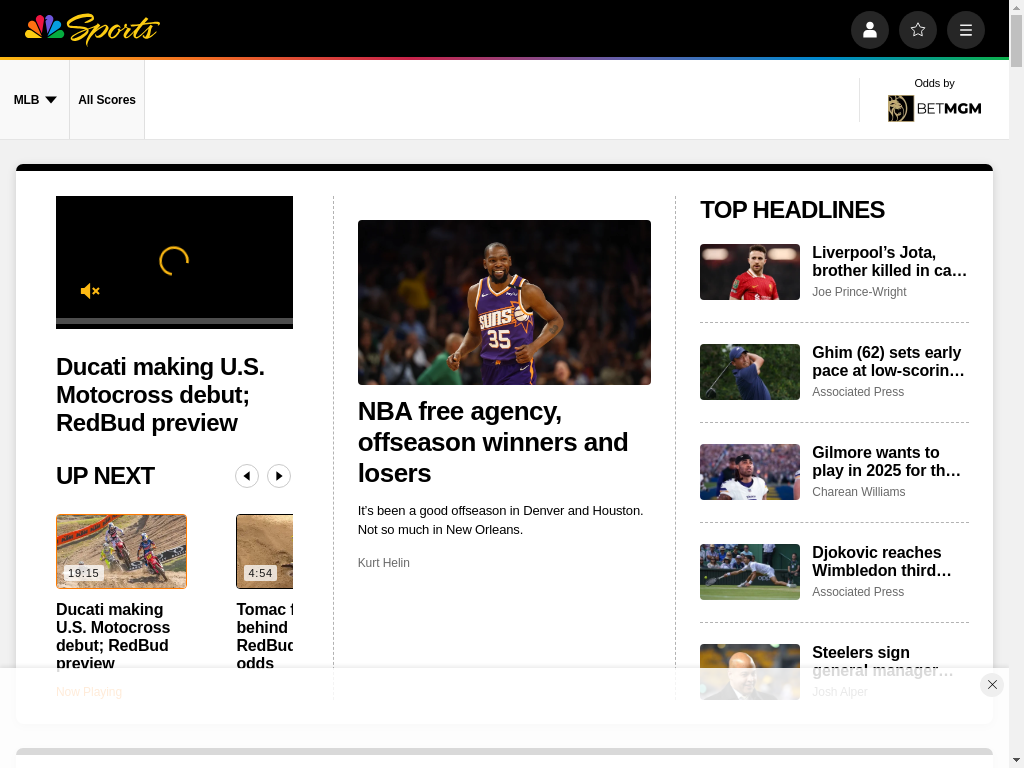Show next Up Next video
1024x768 pixels.
pyautogui.click(x=279, y=476)
